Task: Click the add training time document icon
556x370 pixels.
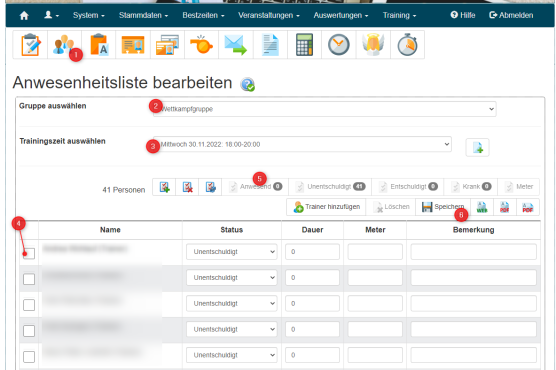Action: pyautogui.click(x=477, y=147)
